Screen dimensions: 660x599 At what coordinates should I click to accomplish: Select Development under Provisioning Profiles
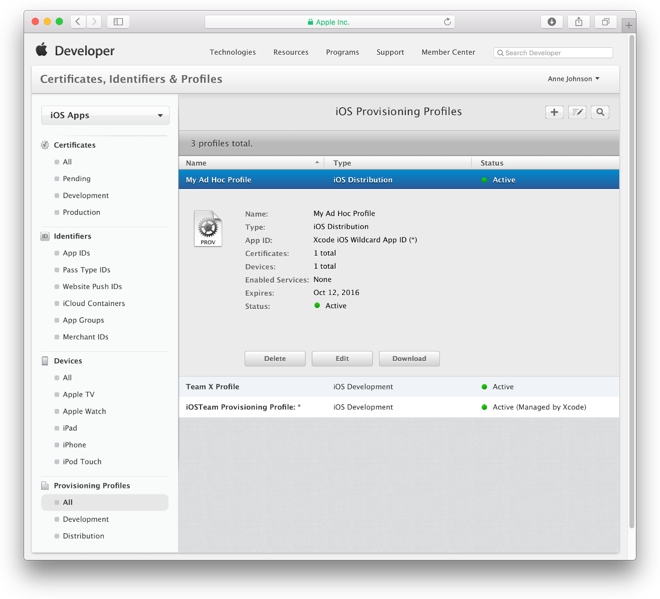coord(85,519)
